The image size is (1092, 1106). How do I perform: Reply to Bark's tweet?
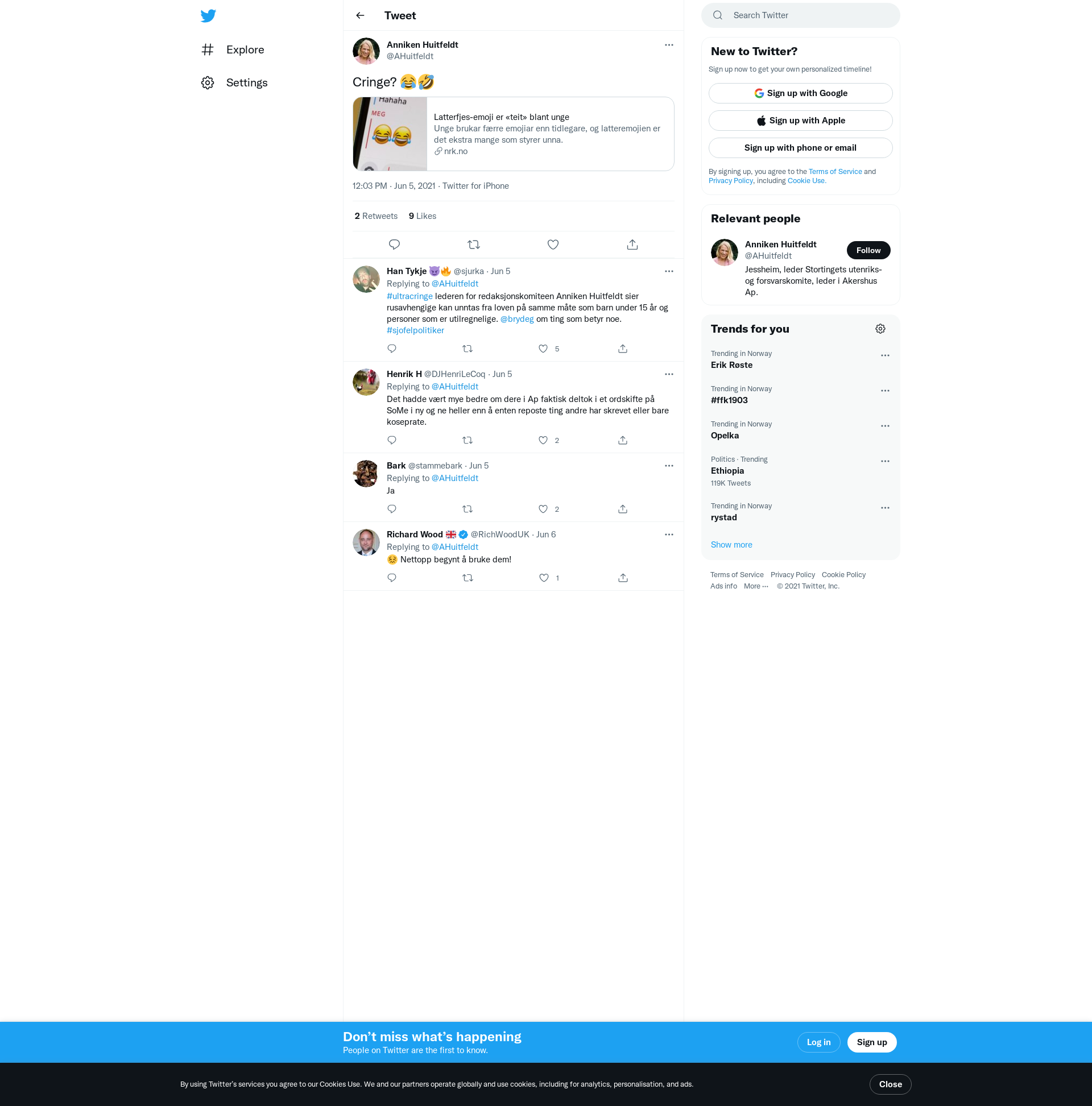coord(392,509)
